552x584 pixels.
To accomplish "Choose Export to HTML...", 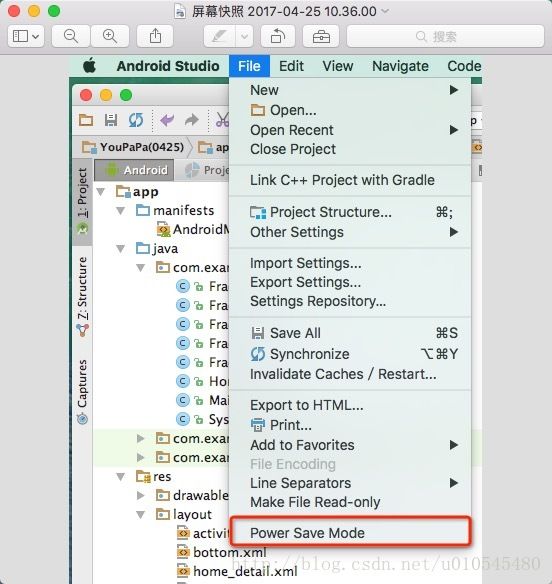I will (x=350, y=405).
